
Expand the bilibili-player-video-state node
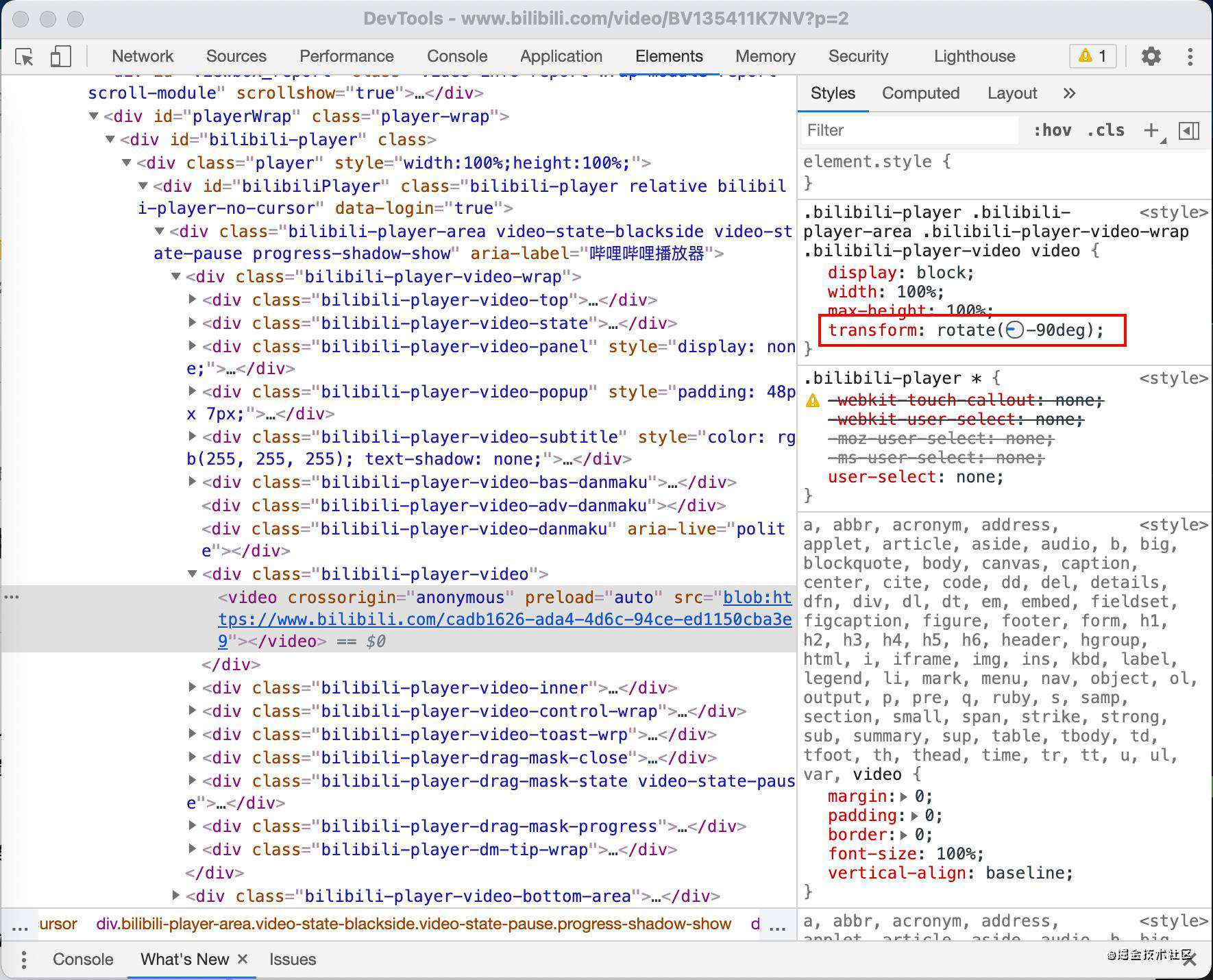tap(193, 323)
